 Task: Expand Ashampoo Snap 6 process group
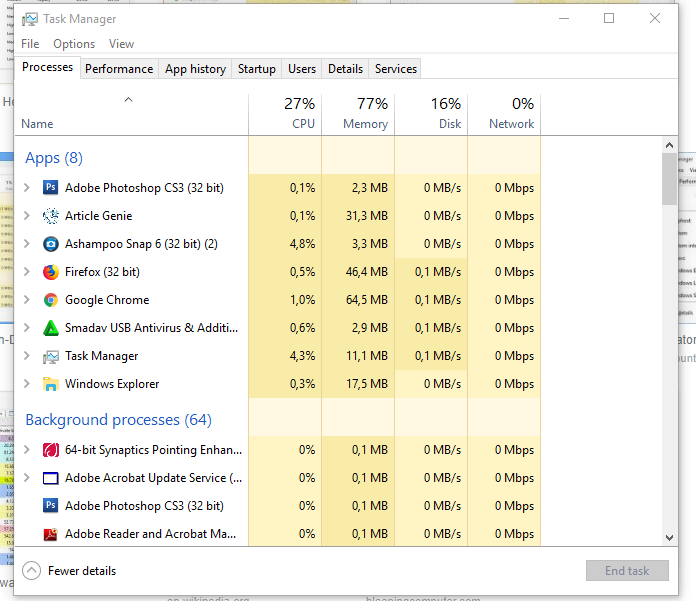[x=27, y=244]
